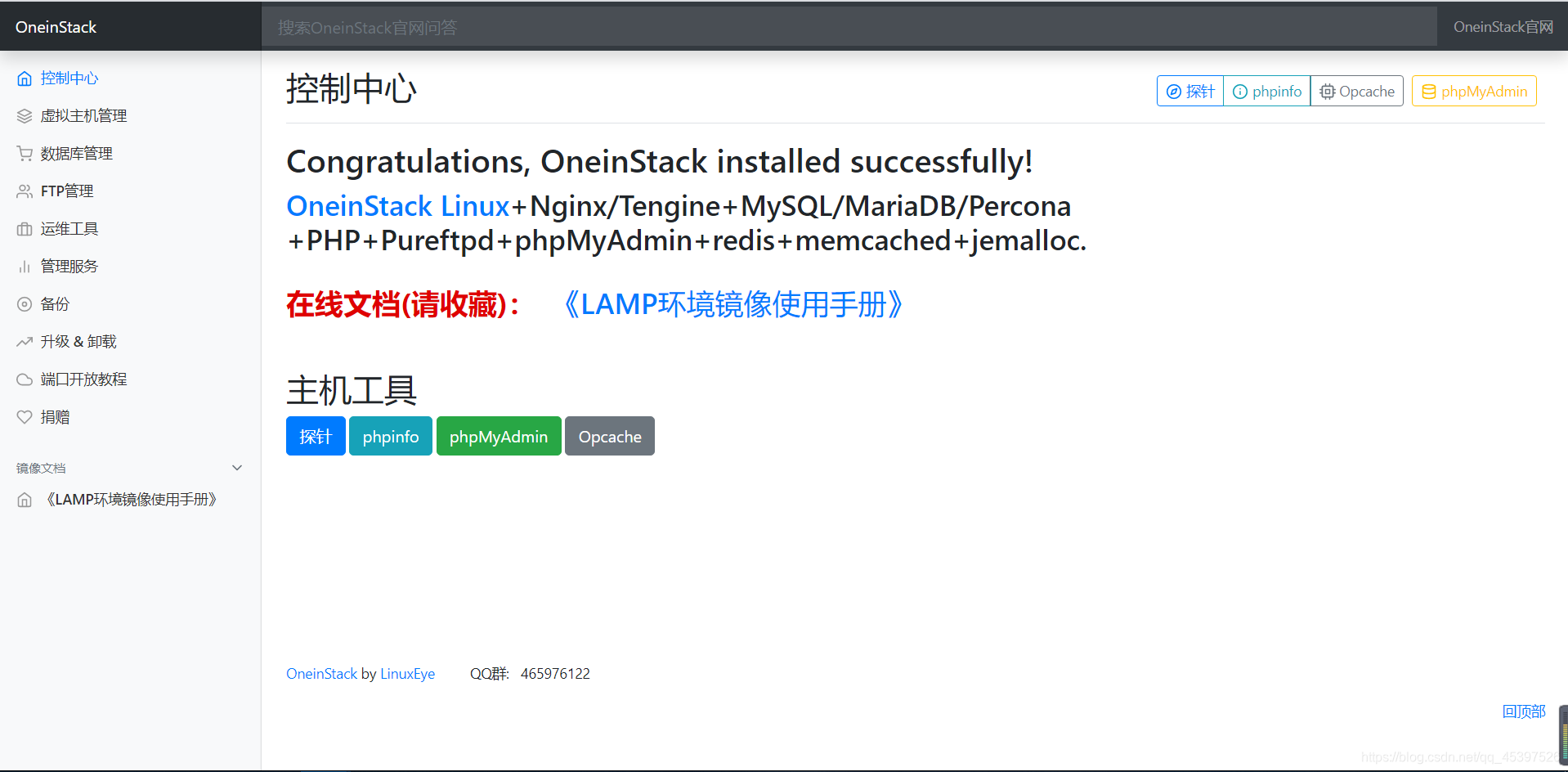Click the layers icon beside 虚拟主机管理
Image resolution: width=1568 pixels, height=772 pixels.
tap(25, 116)
